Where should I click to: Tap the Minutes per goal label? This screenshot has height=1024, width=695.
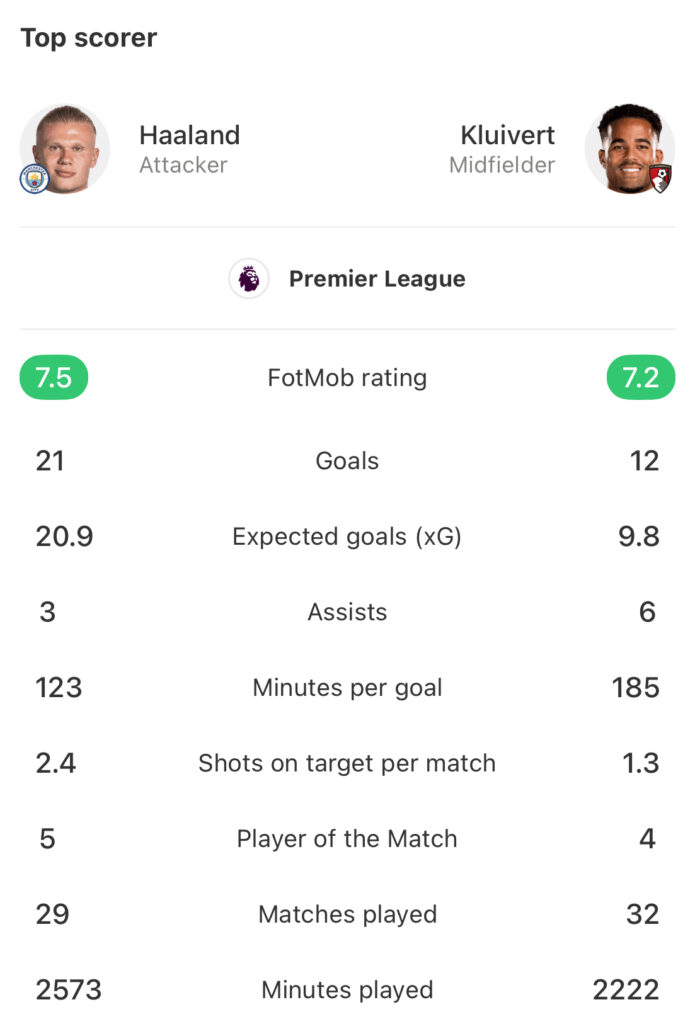(x=348, y=688)
